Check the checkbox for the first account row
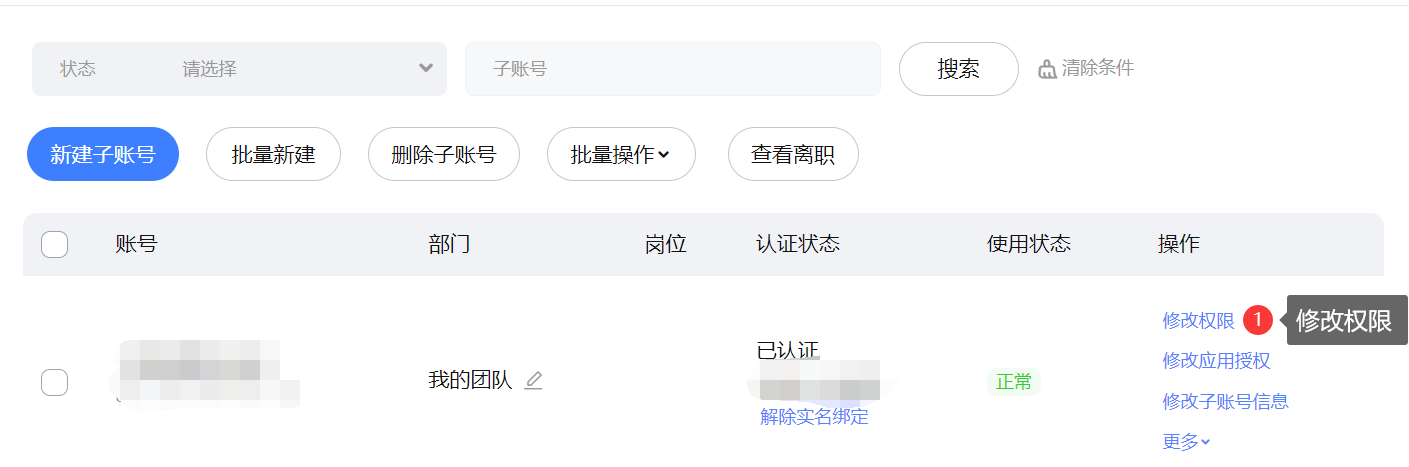Viewport: 1409px width, 467px height. (x=54, y=382)
